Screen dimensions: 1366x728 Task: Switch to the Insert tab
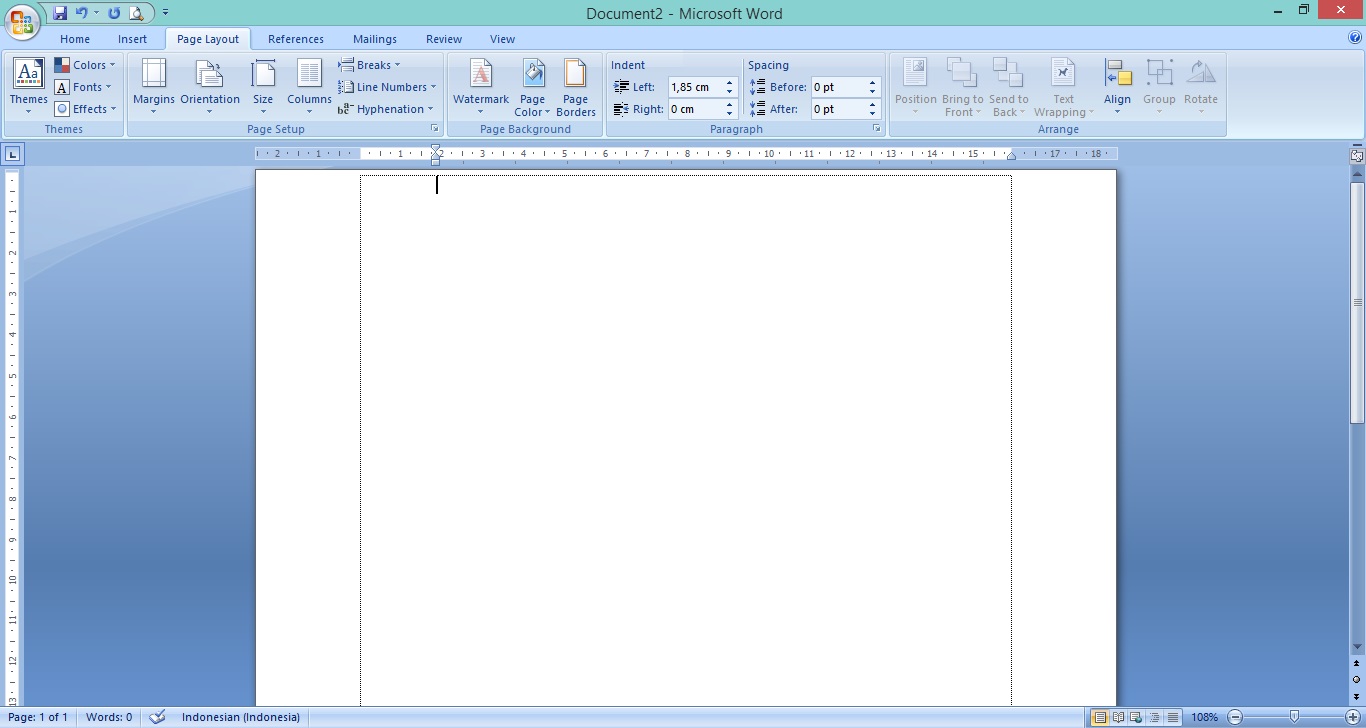pyautogui.click(x=132, y=39)
